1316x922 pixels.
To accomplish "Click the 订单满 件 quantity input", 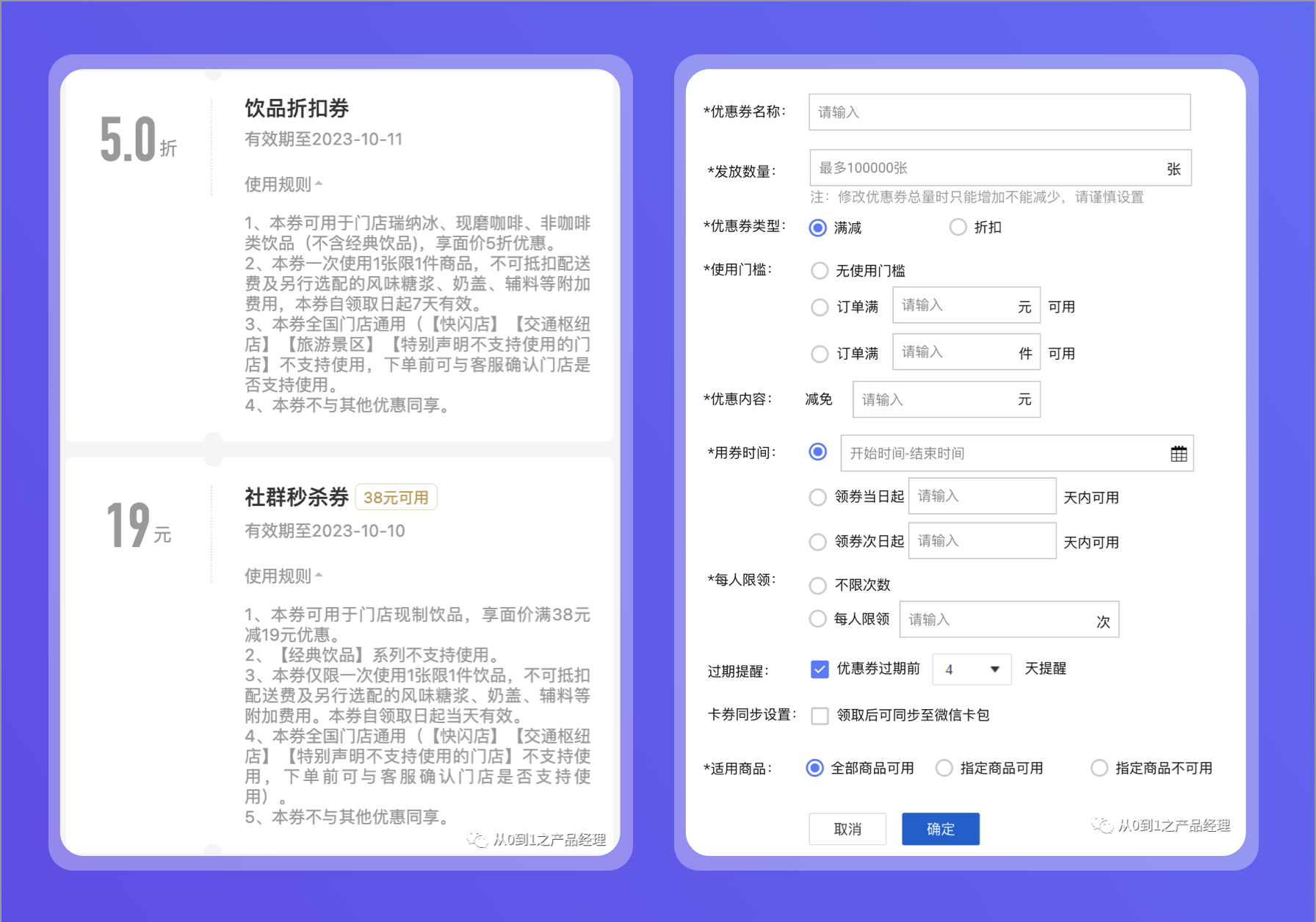I will pyautogui.click(x=966, y=352).
